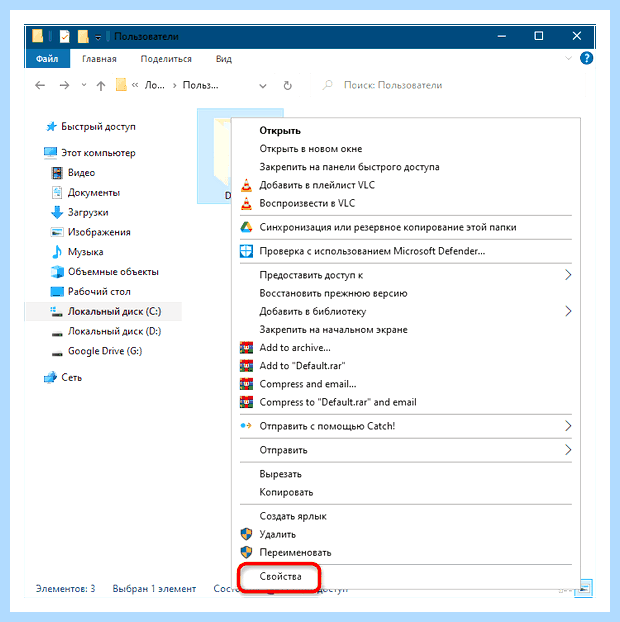The image size is (620, 622).
Task: Click Выбран 1 элемент in the status bar
Action: tap(154, 589)
